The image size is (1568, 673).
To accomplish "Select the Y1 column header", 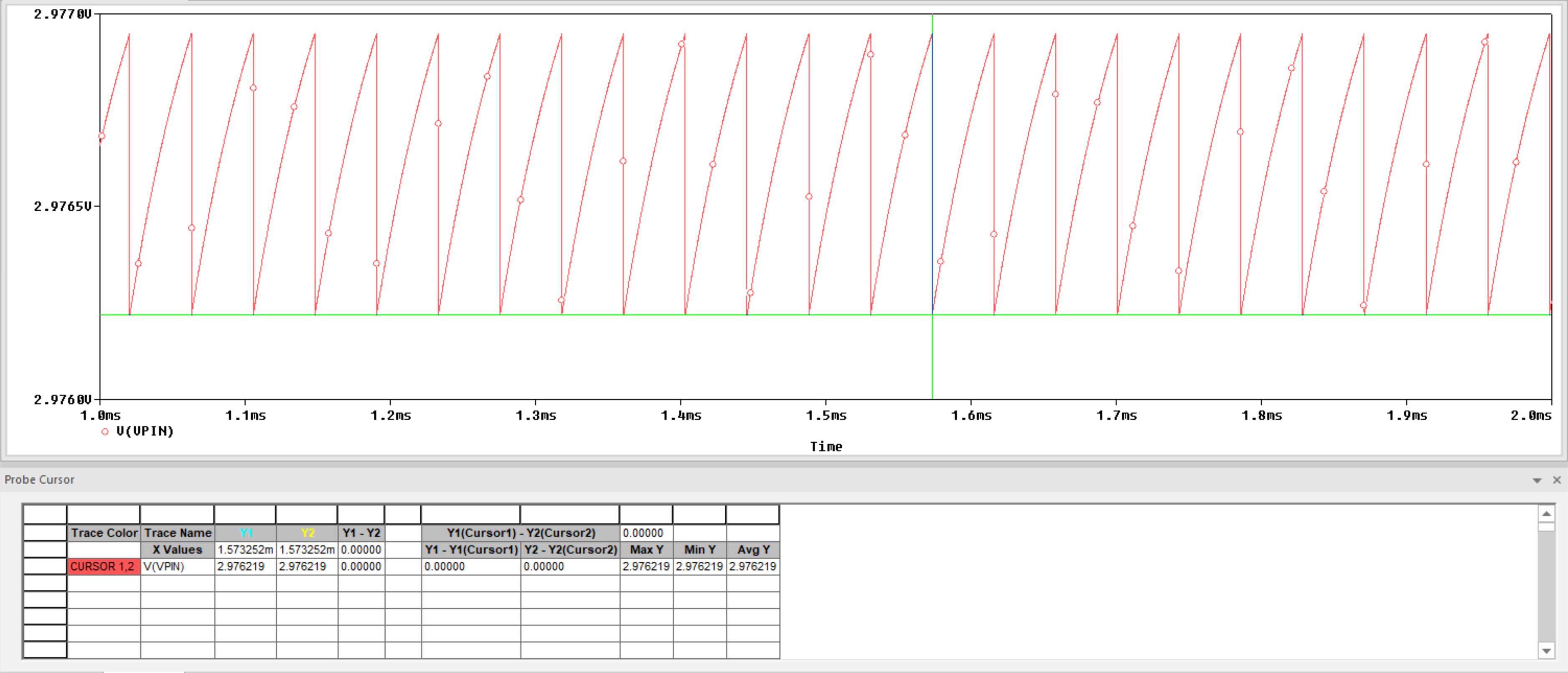I will [245, 533].
